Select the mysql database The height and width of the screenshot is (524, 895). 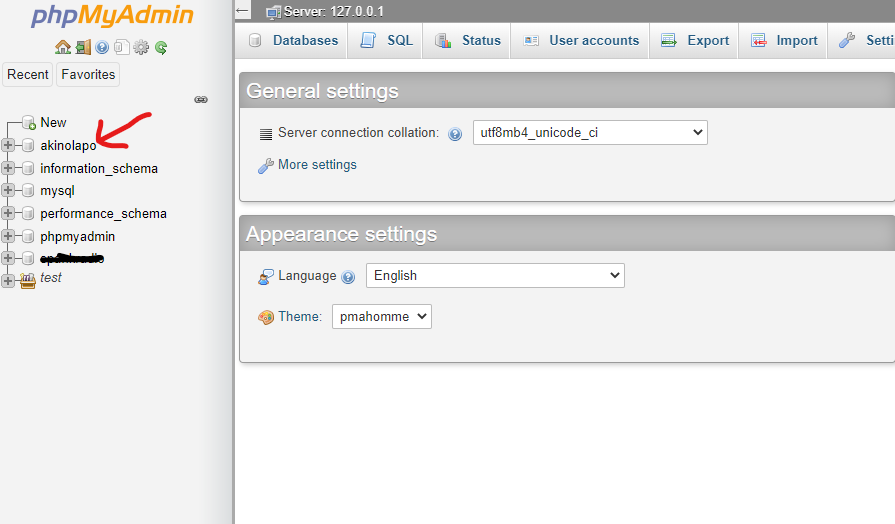pos(57,191)
